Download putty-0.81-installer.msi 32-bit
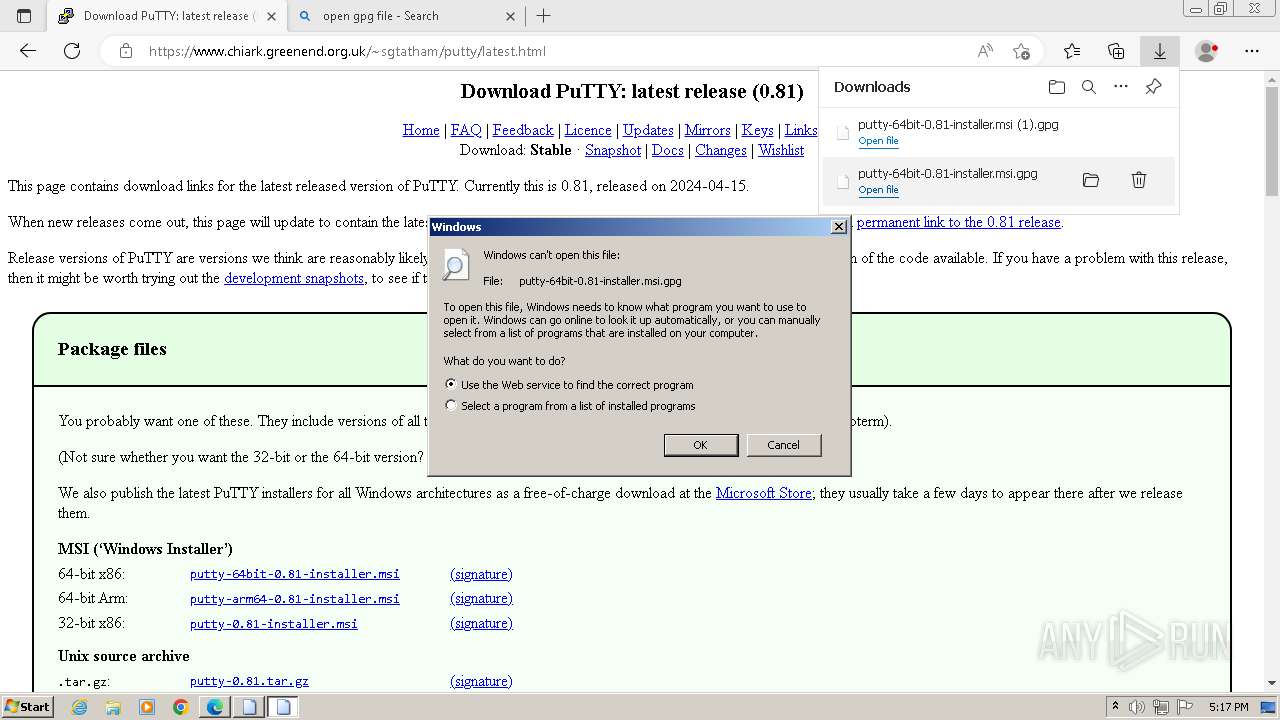This screenshot has width=1280, height=720. [x=274, y=624]
